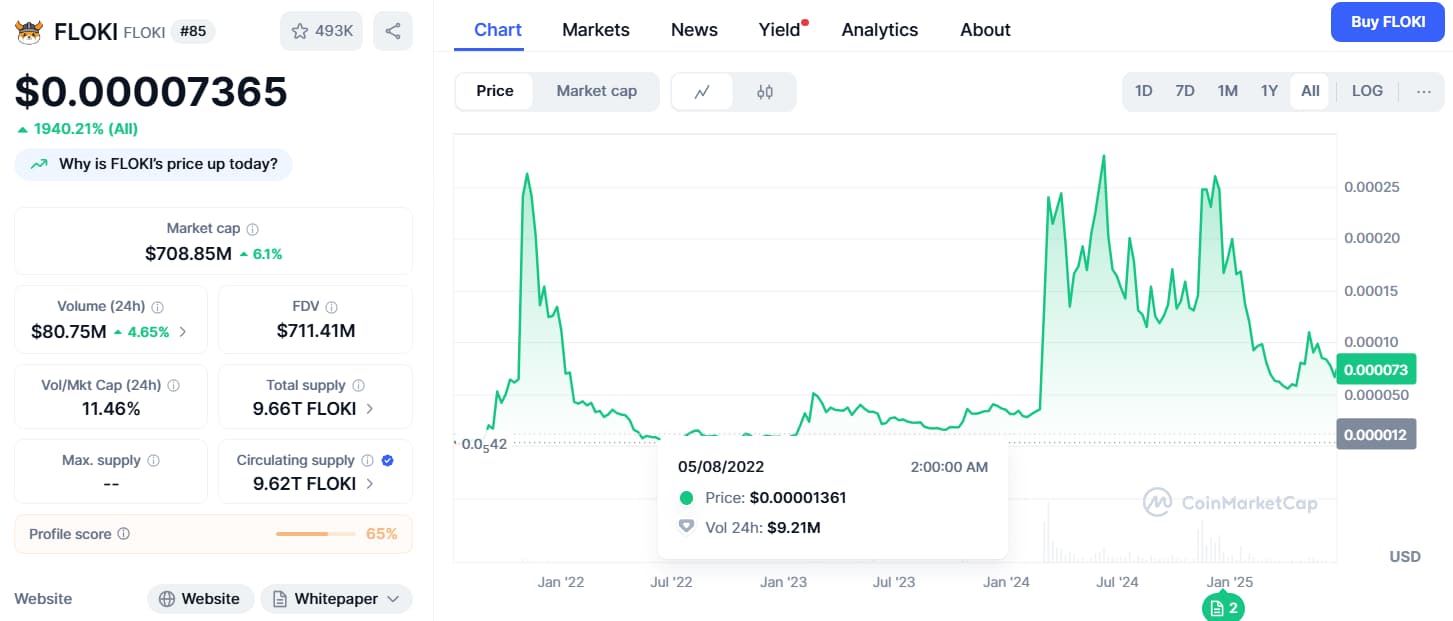
Task: Click the 11.46% Vol/Mkt Cap value
Action: pos(111,409)
